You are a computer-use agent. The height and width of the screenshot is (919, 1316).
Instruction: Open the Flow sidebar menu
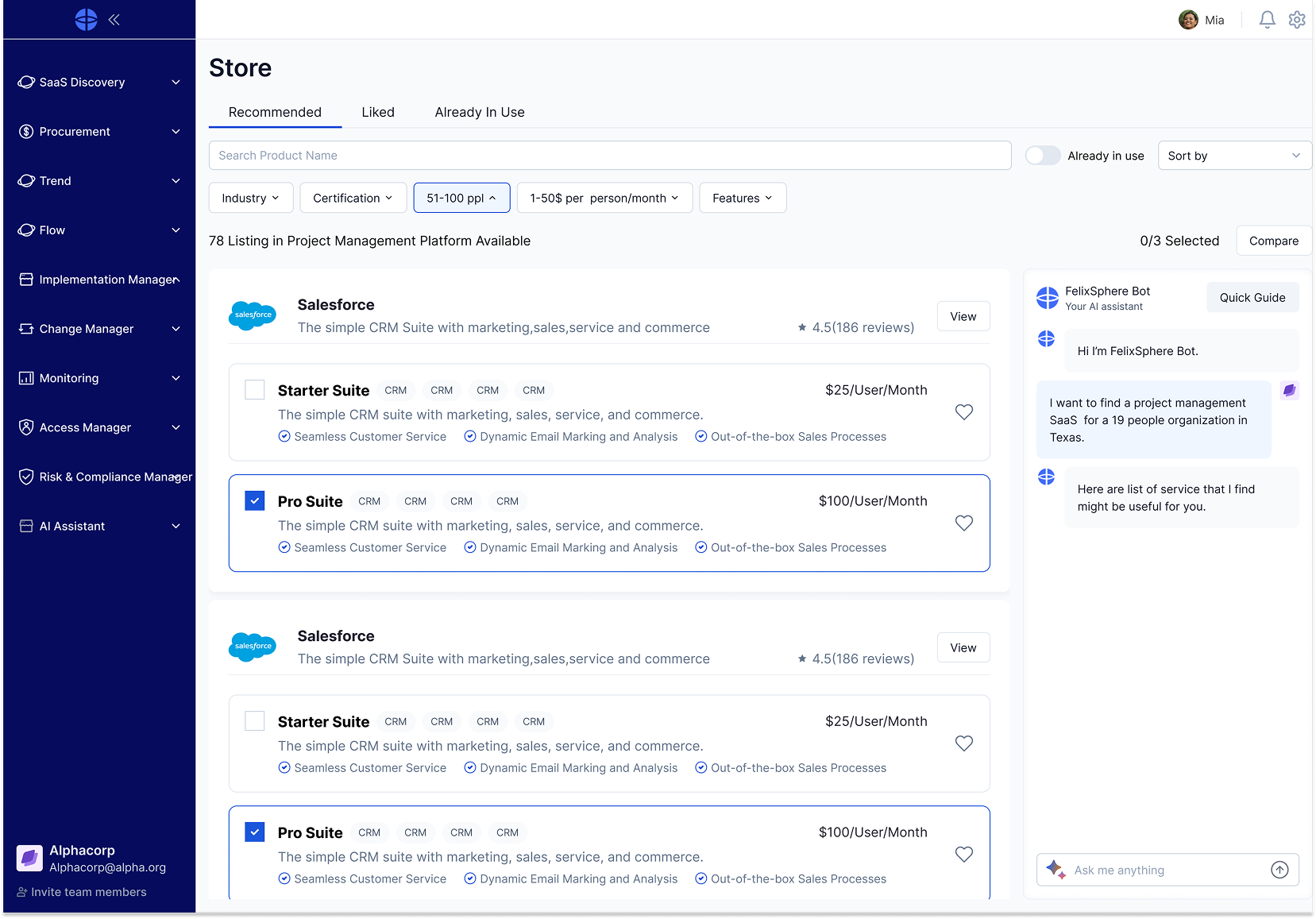point(99,230)
